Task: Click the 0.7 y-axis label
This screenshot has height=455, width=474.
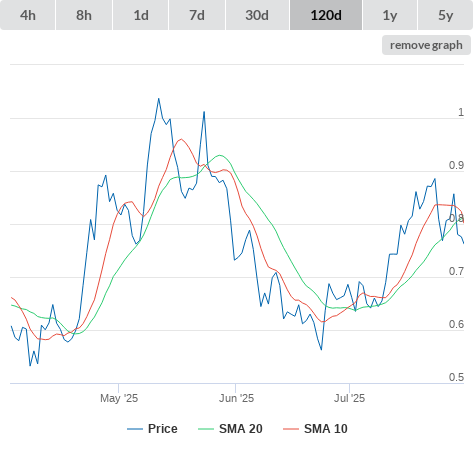Action: [x=456, y=271]
